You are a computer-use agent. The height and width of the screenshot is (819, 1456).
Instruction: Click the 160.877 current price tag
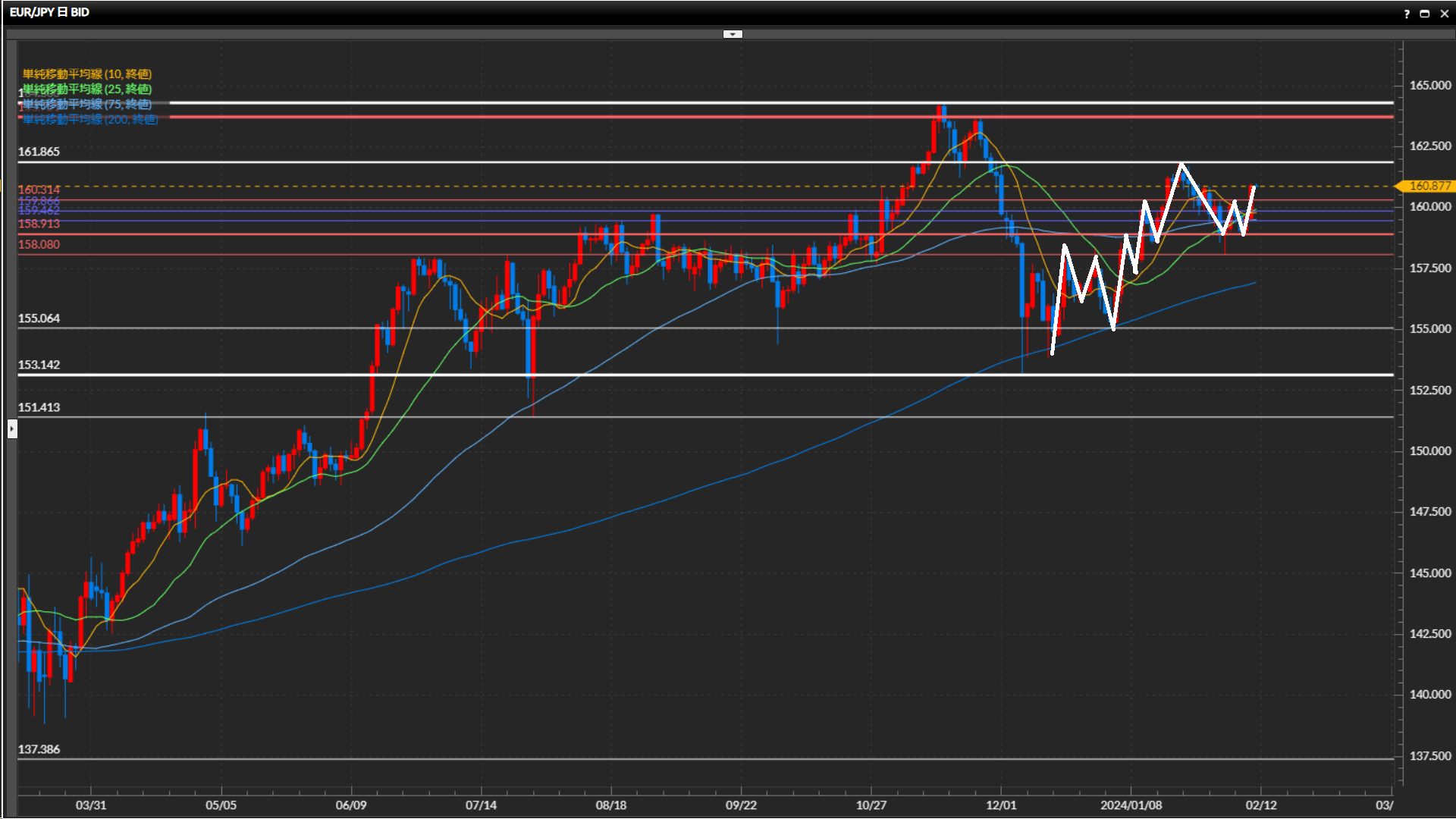click(1429, 186)
